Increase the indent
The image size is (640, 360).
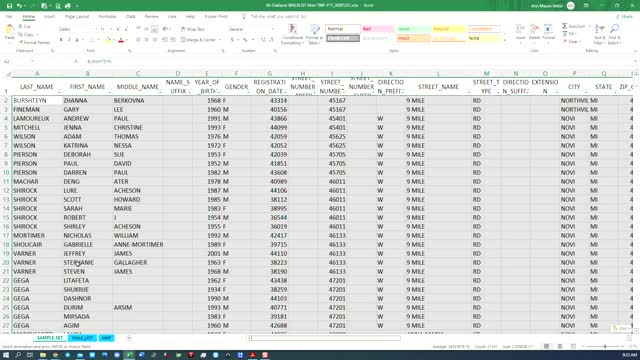(x=173, y=40)
